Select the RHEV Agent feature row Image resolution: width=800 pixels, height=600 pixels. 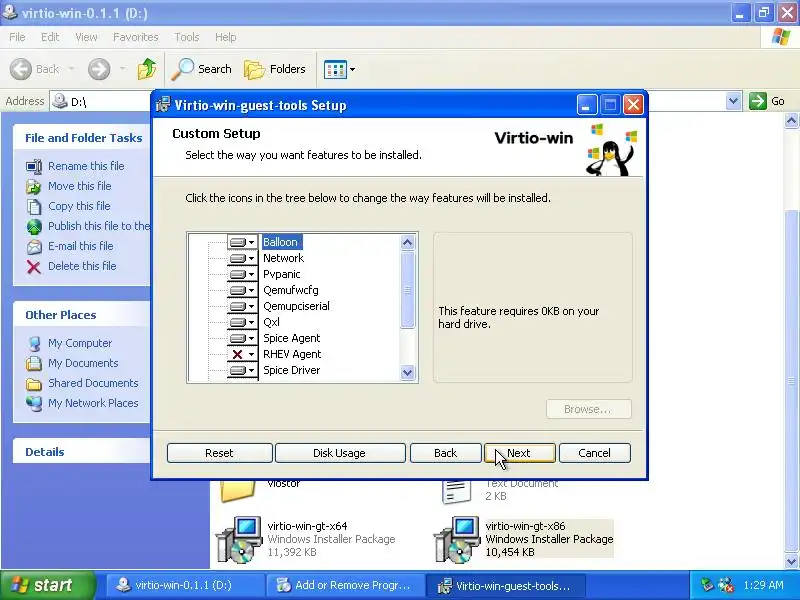click(292, 354)
